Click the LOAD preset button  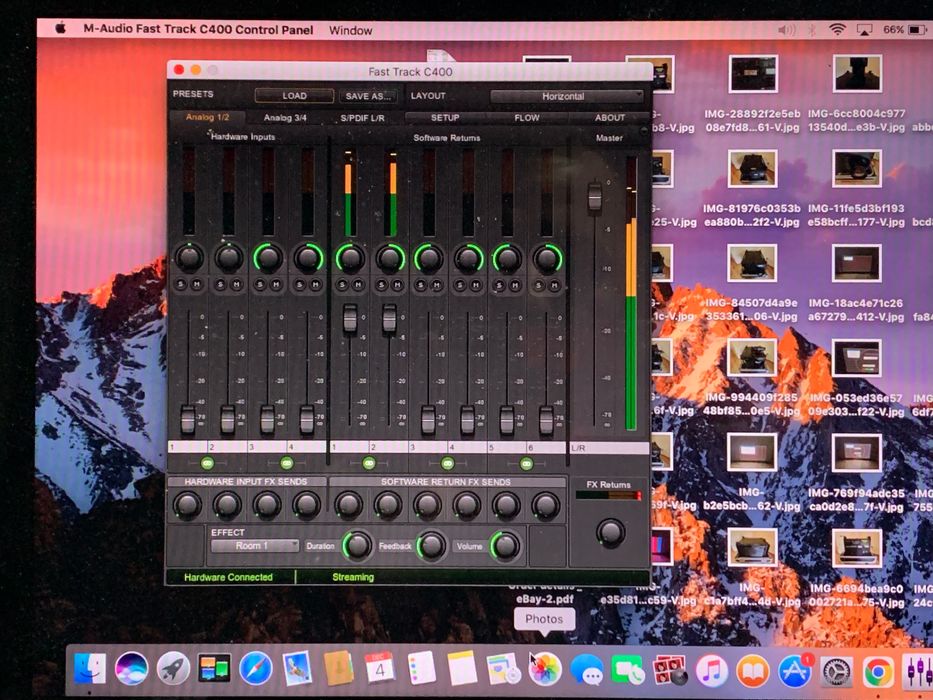294,95
